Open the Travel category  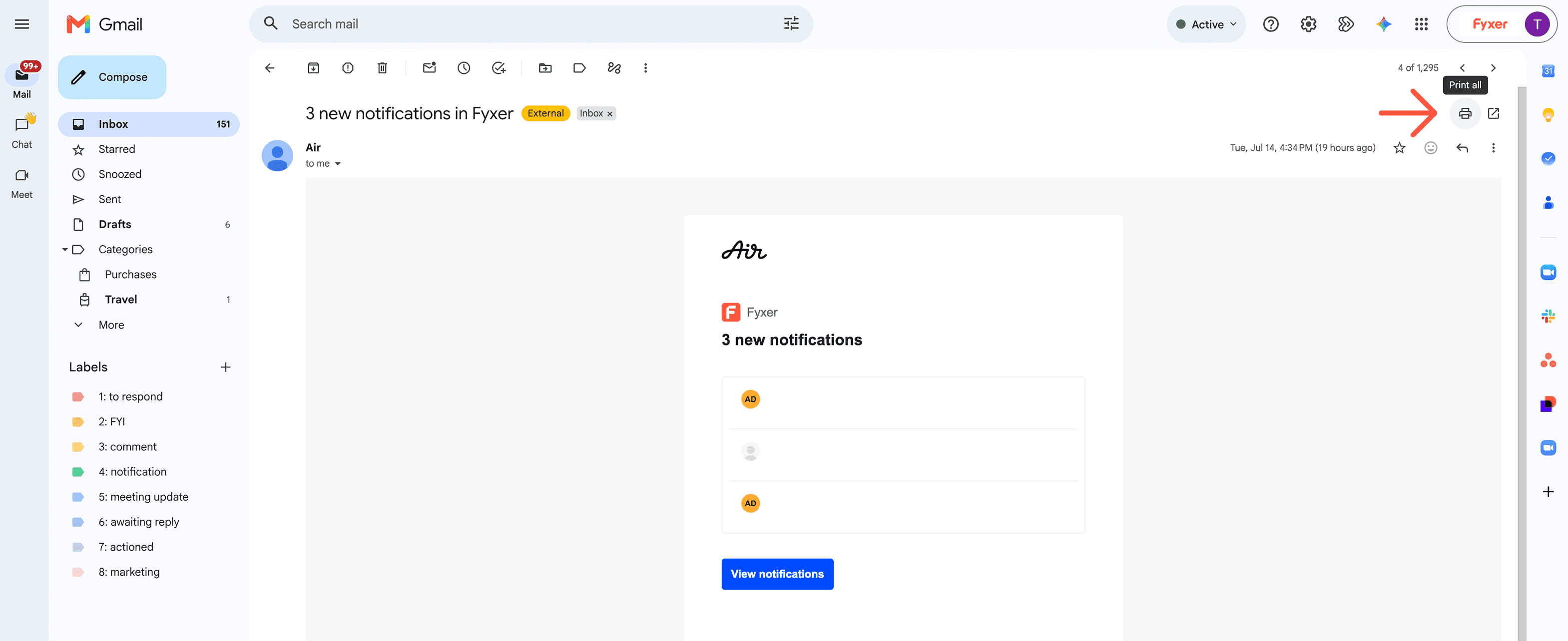pos(148,299)
